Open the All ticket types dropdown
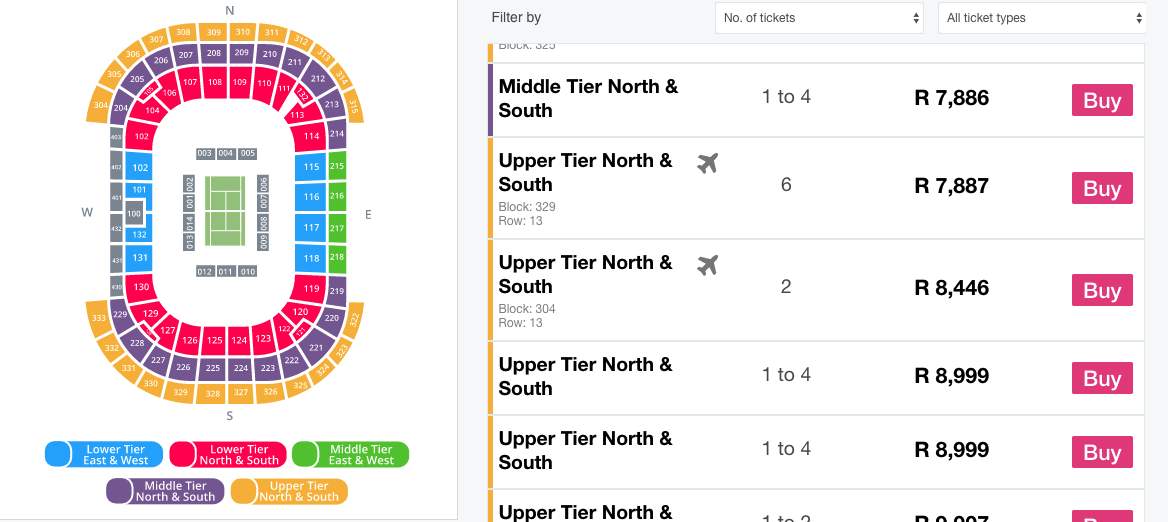 [x=1043, y=18]
